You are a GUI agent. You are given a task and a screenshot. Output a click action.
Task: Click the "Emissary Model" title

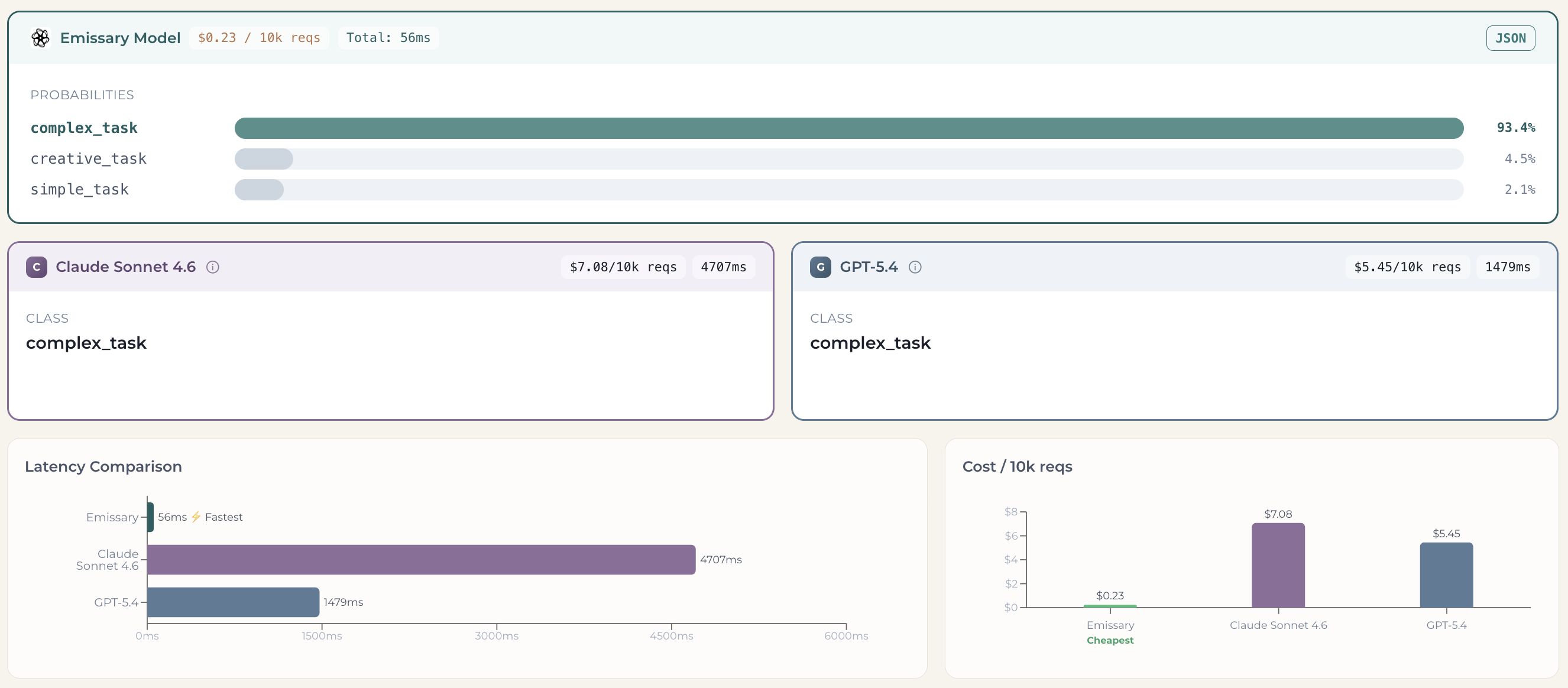(121, 38)
